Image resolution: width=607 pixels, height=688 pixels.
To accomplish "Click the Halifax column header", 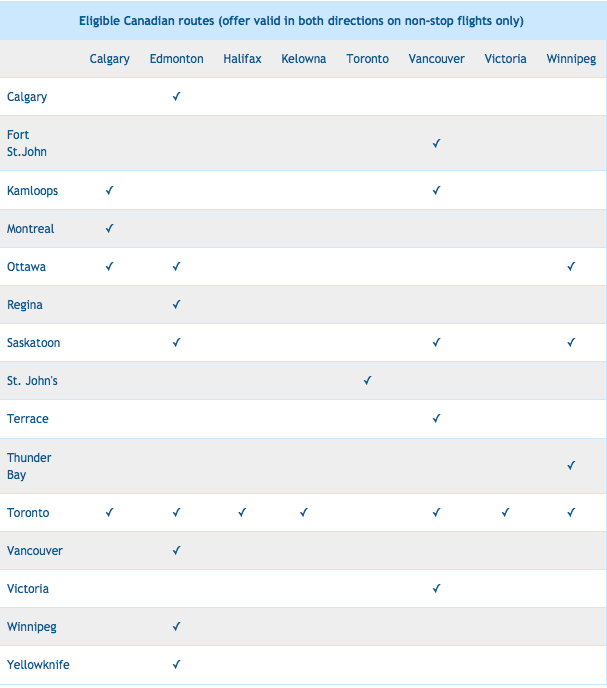I will [242, 59].
